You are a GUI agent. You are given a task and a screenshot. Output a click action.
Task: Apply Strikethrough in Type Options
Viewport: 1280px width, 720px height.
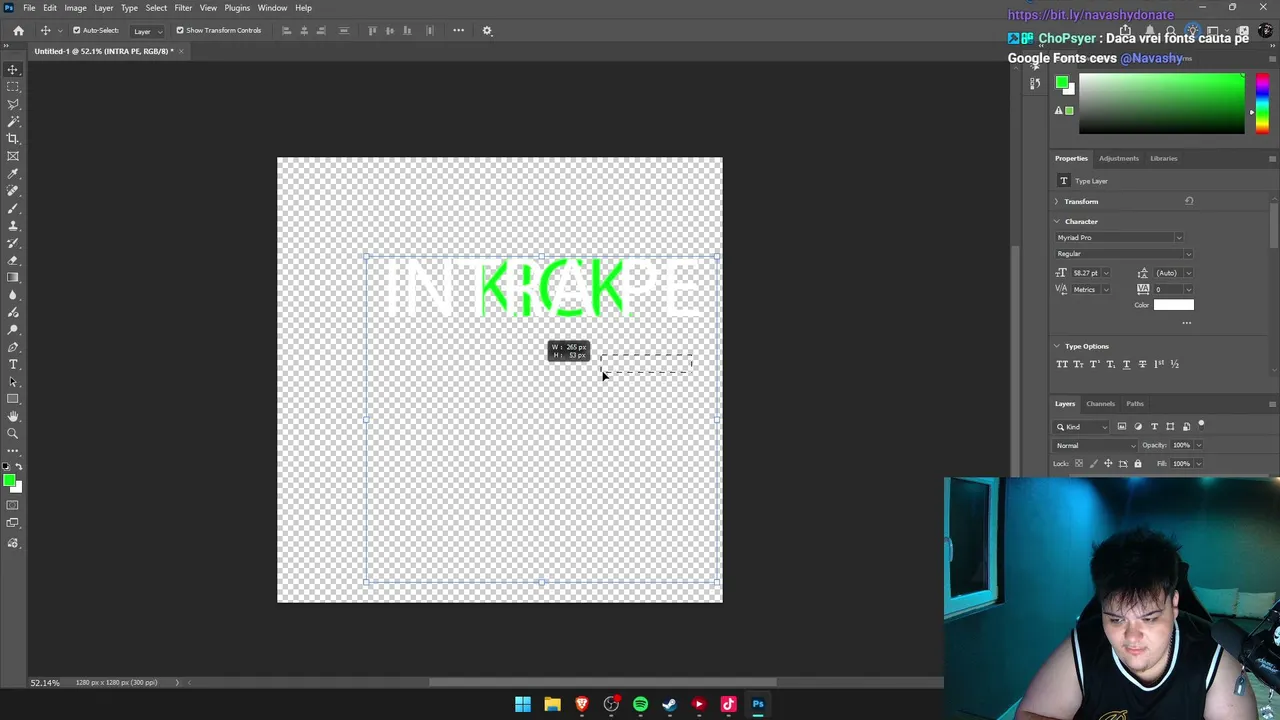(1142, 364)
